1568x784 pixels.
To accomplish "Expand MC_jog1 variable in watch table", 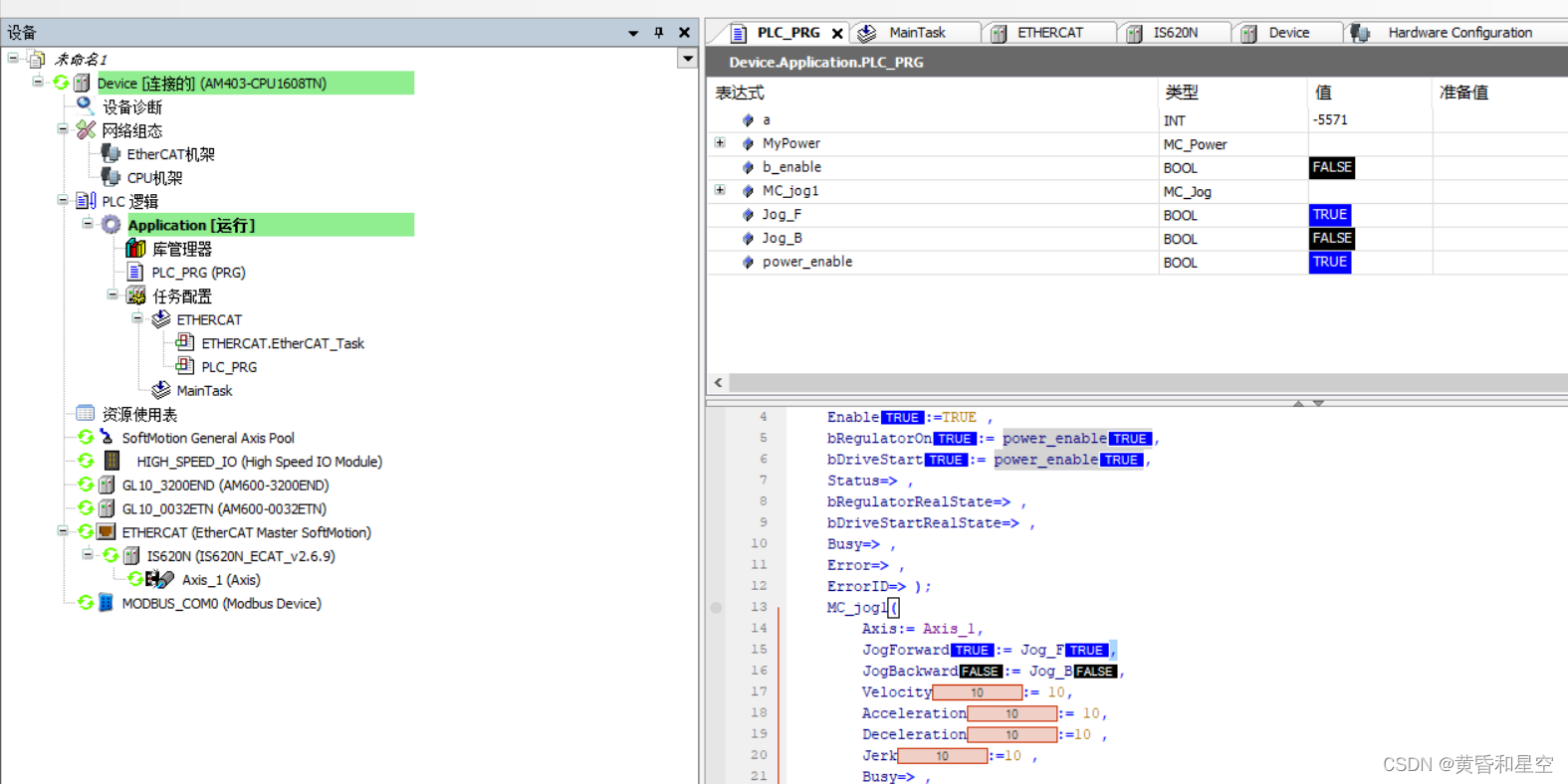I will (x=720, y=190).
